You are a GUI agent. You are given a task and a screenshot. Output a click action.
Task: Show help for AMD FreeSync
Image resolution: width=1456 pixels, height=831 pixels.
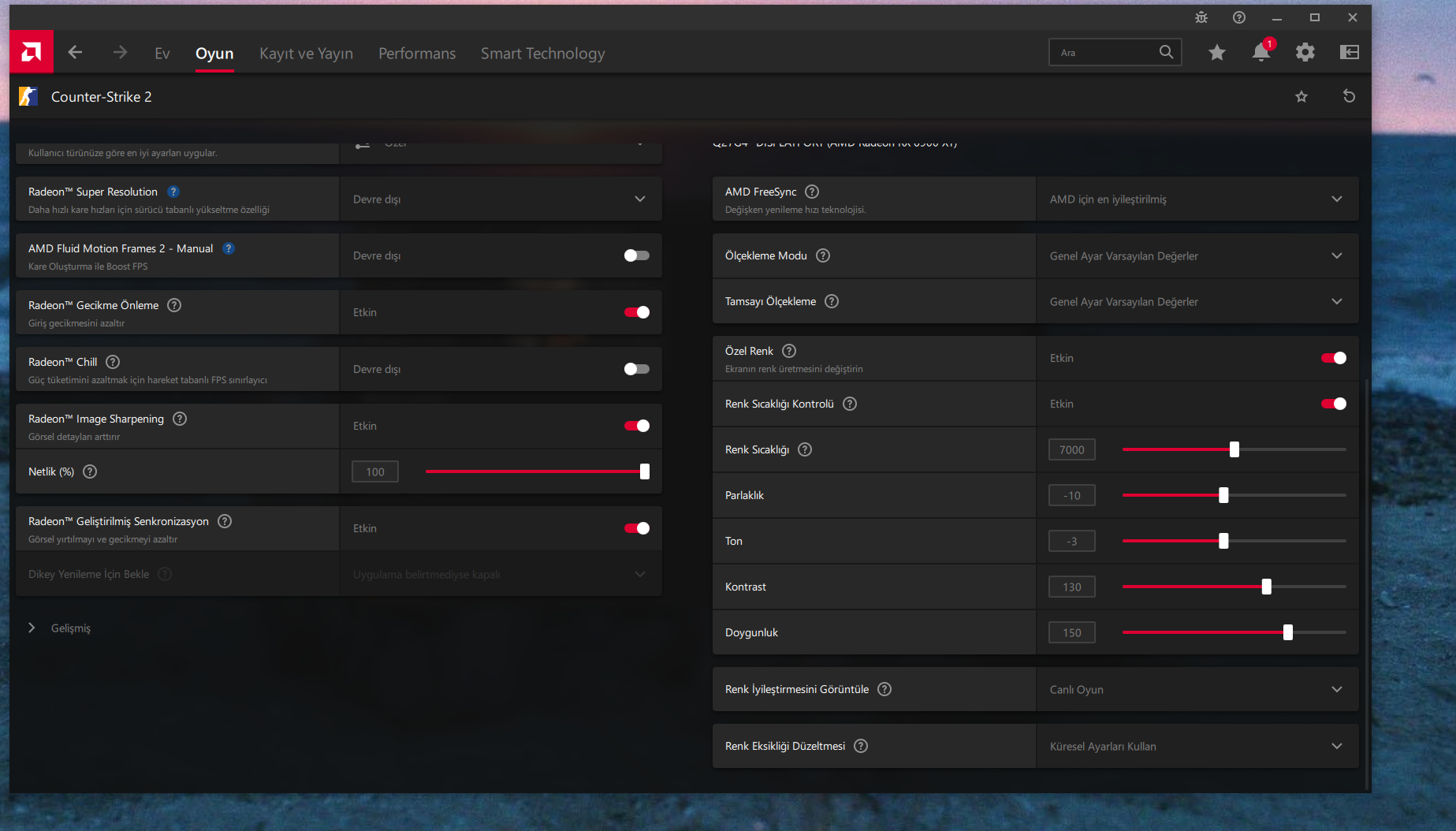coord(812,192)
